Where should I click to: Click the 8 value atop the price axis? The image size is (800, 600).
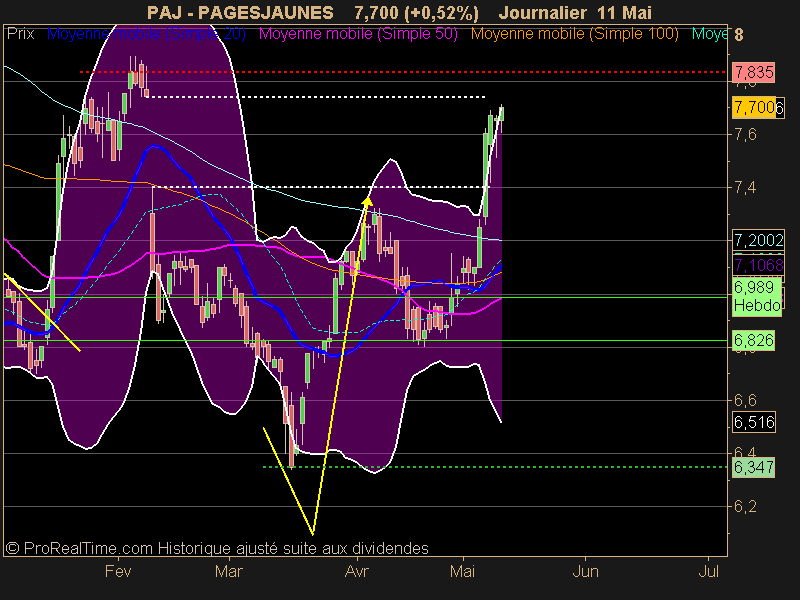[x=738, y=35]
